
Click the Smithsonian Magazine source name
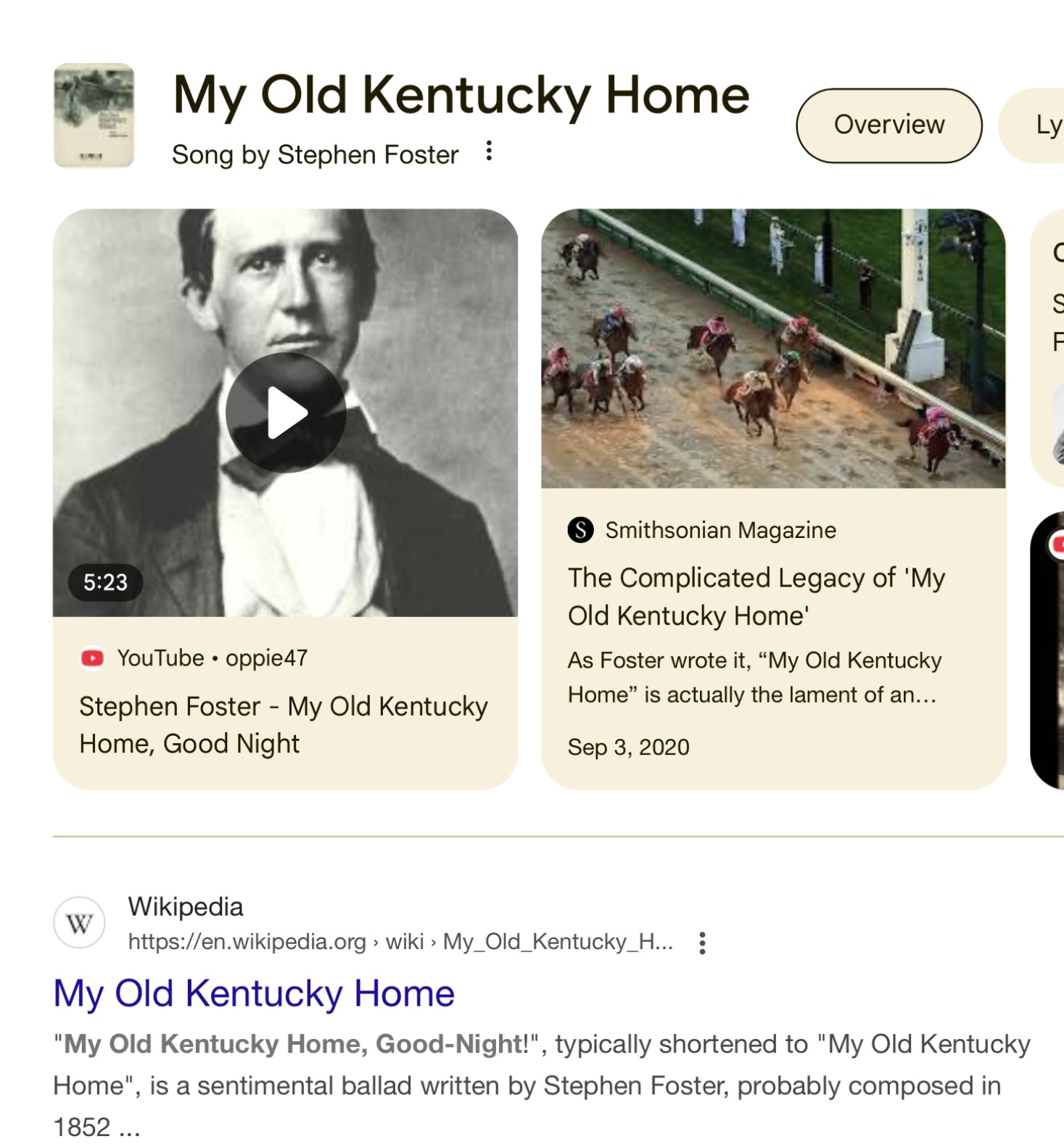point(720,530)
